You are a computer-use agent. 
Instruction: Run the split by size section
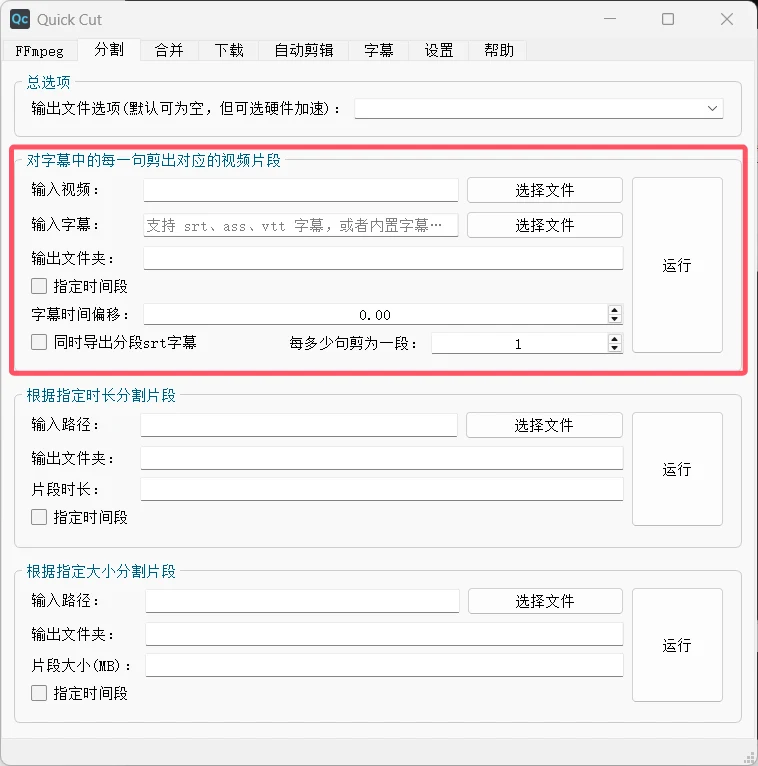click(x=677, y=645)
